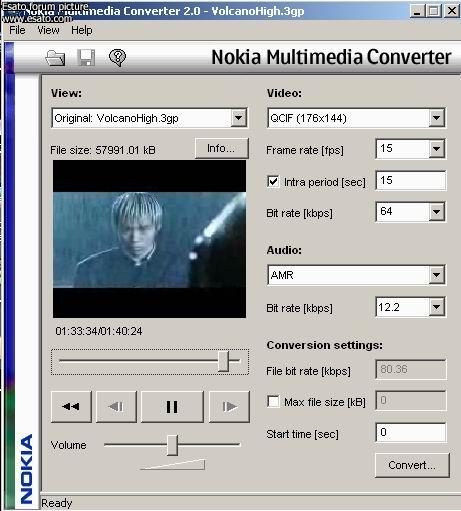Open the File menu

(x=17, y=30)
